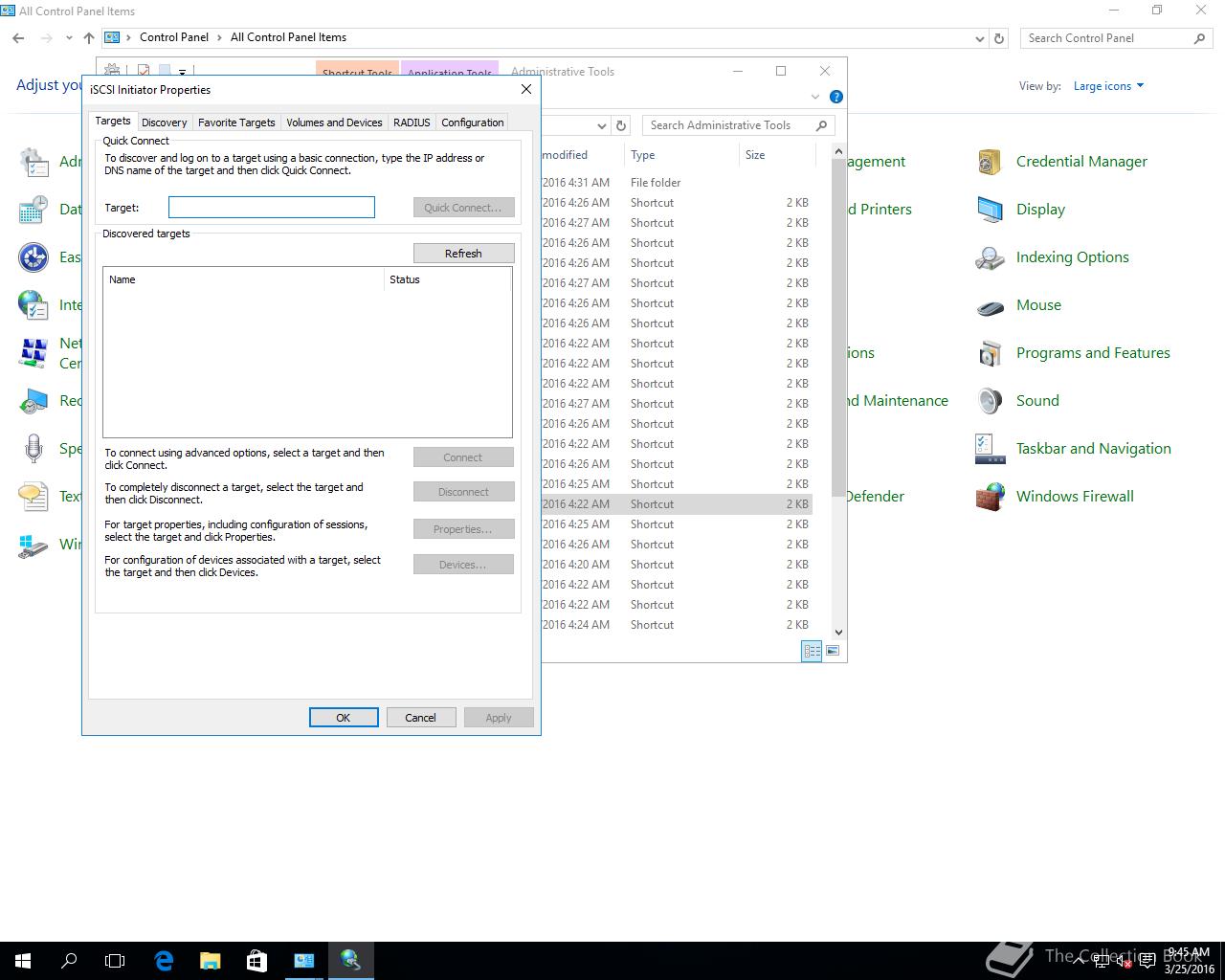
Task: Launch Microsoft Edge from taskbar
Action: pos(164,960)
